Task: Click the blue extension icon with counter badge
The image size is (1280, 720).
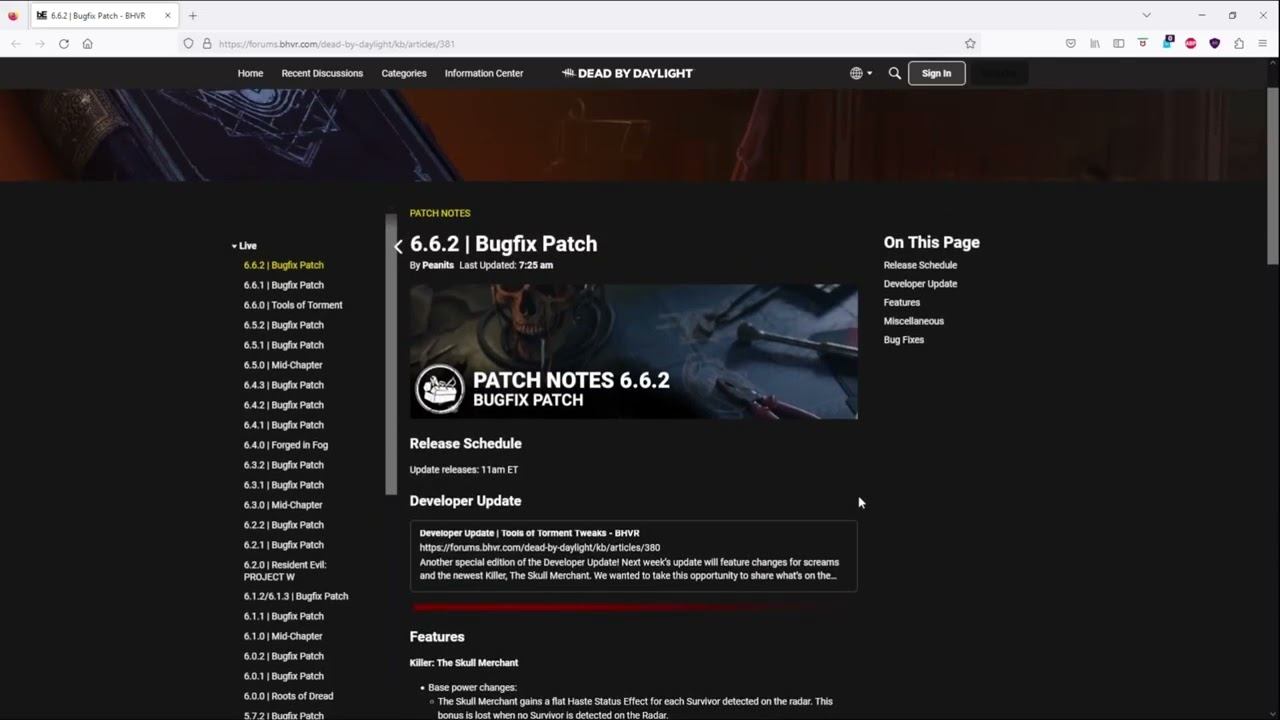Action: (1167, 43)
